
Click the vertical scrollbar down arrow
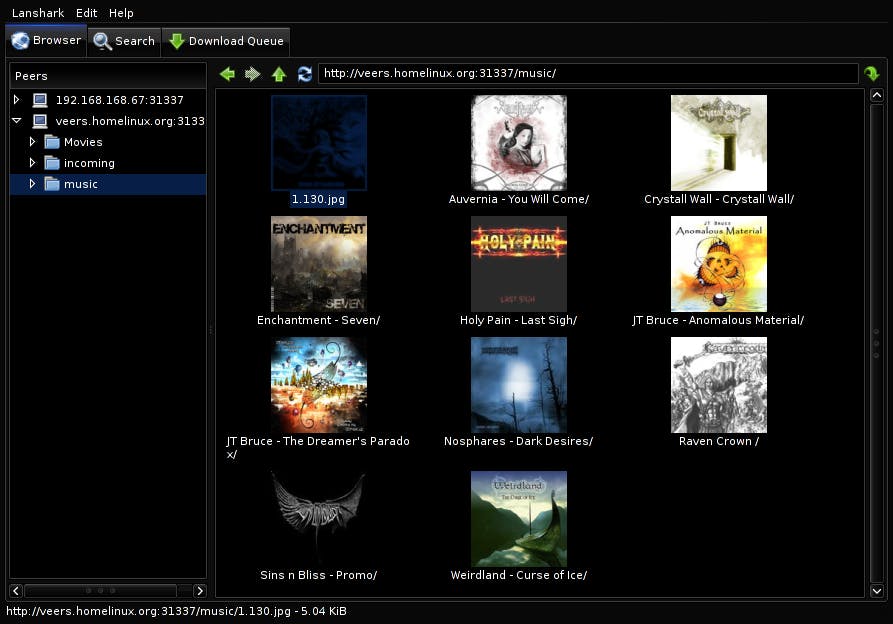click(x=877, y=591)
